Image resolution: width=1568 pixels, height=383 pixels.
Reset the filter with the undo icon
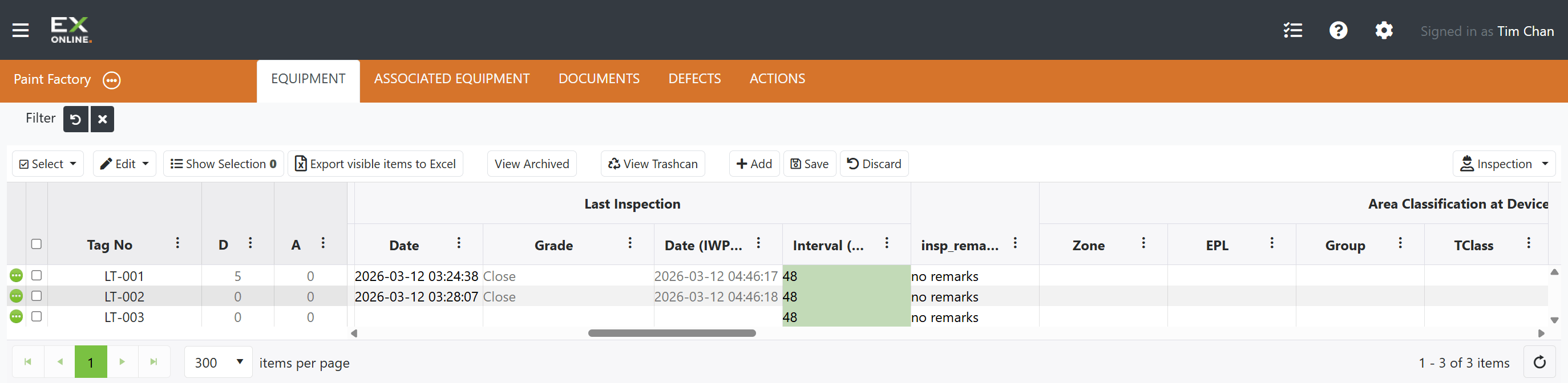75,119
